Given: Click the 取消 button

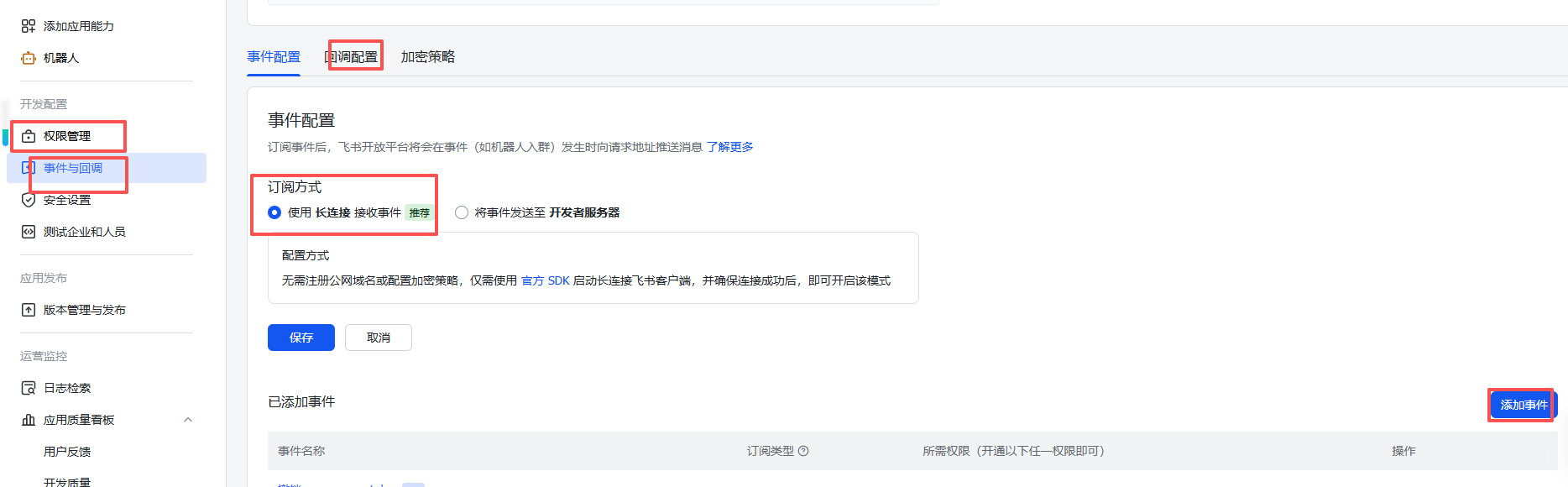Looking at the screenshot, I should 379,338.
